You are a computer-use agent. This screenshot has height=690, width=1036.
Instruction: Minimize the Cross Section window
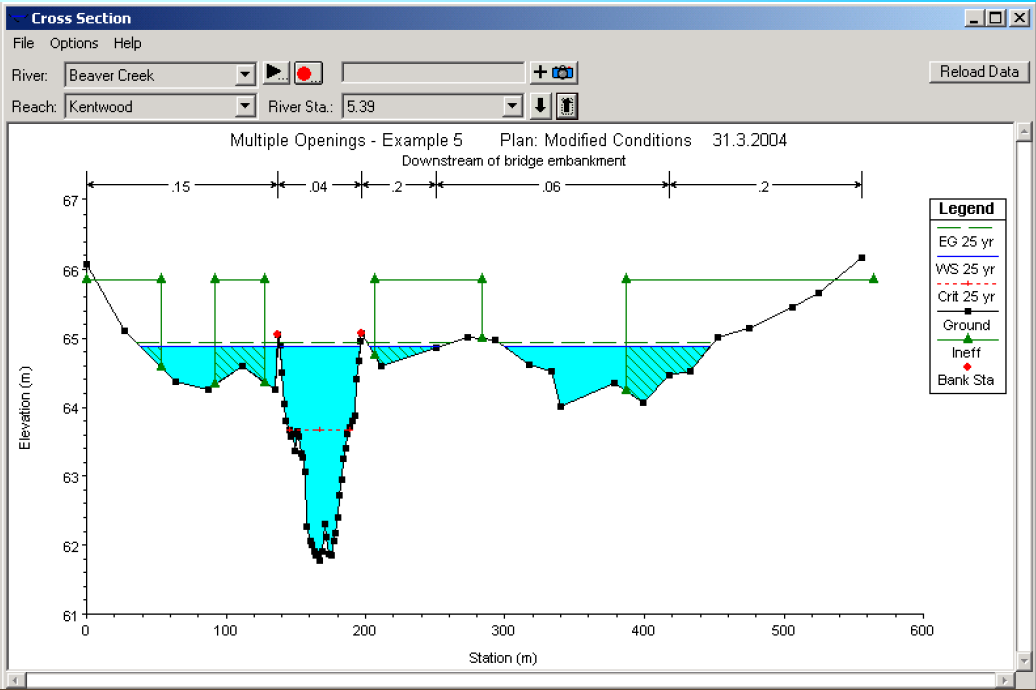click(975, 18)
